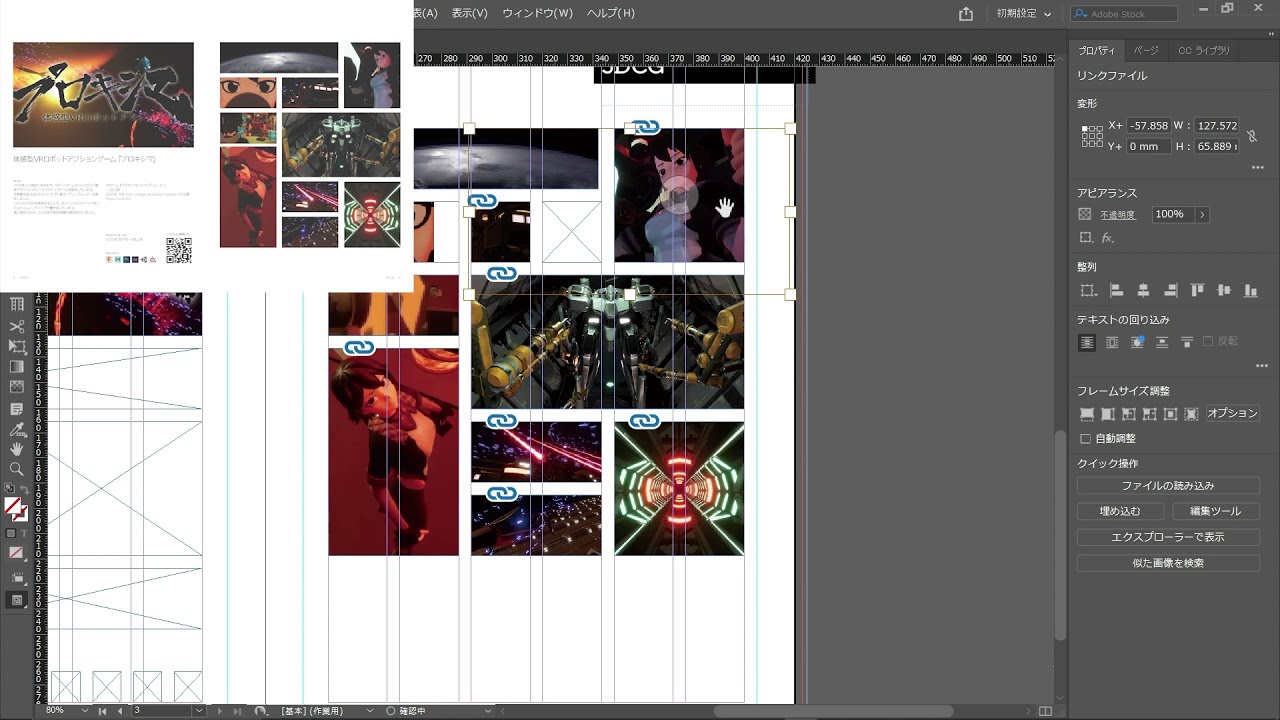Click the share icon in the top bar

(965, 14)
